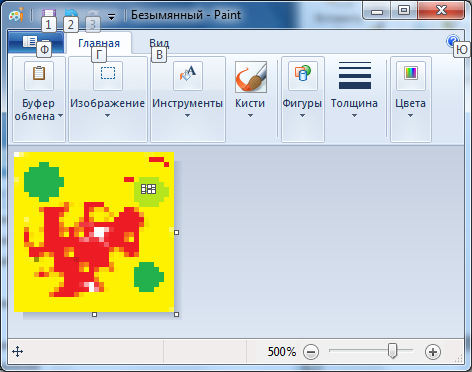Image resolution: width=472 pixels, height=372 pixels.
Task: Click the red dragon figure on canvas
Action: (83, 250)
